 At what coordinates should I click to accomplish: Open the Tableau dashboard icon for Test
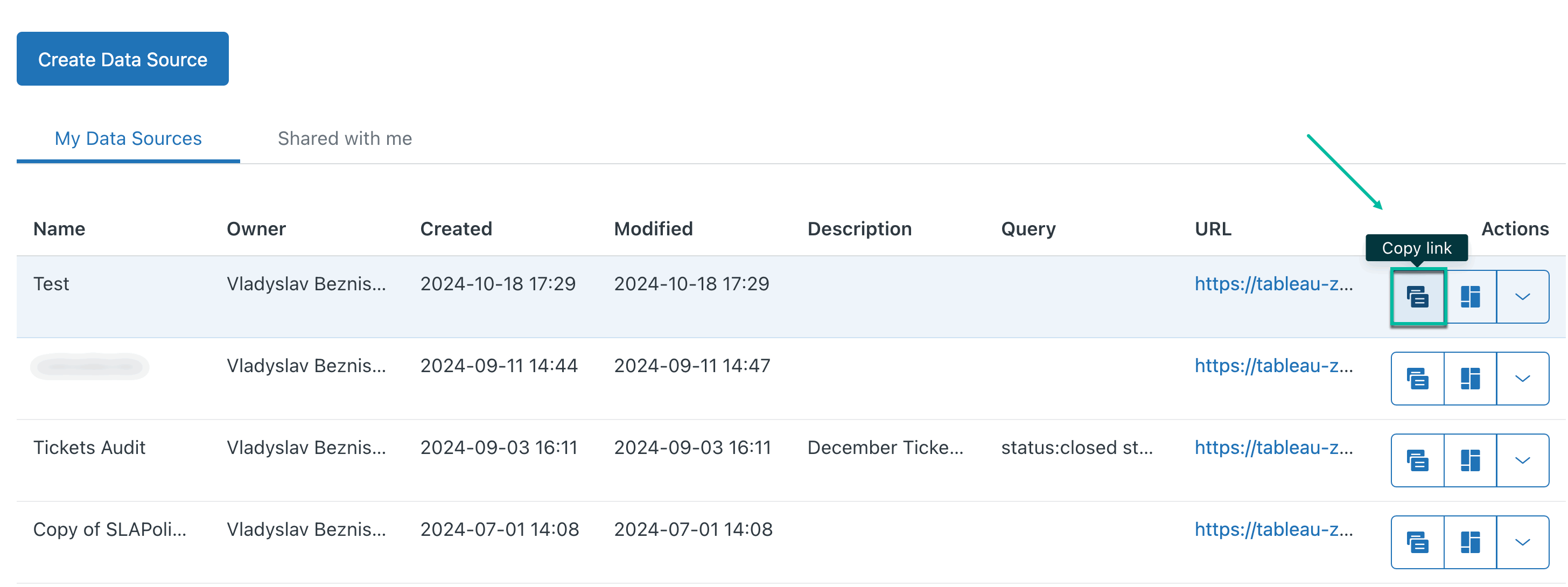[1470, 297]
